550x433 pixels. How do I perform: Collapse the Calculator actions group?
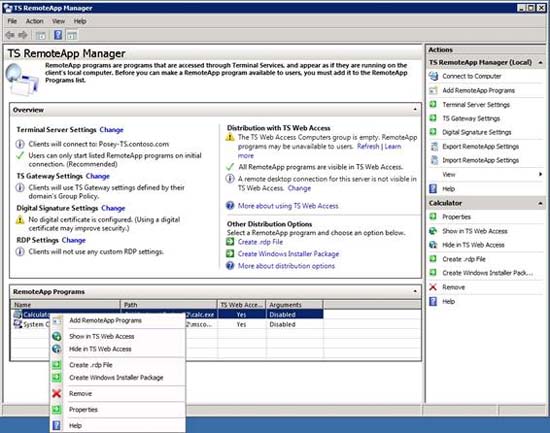pos(541,203)
